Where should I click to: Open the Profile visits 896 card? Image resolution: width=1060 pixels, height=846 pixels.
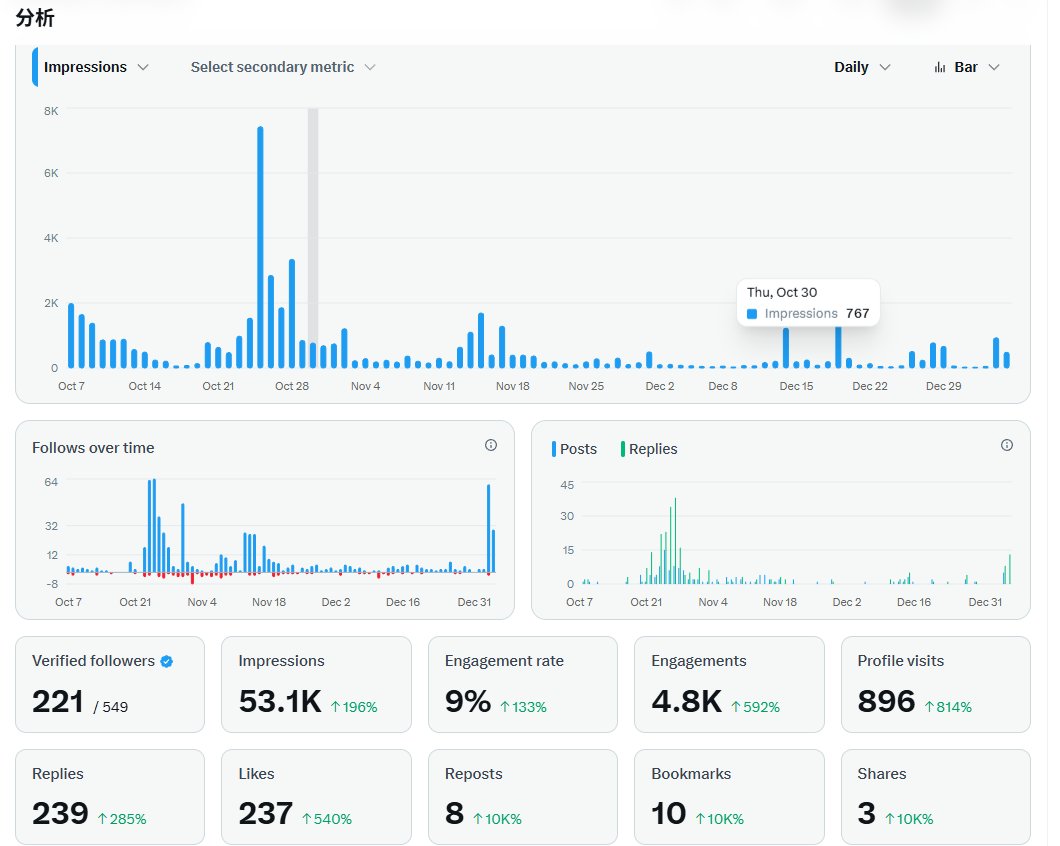(936, 684)
